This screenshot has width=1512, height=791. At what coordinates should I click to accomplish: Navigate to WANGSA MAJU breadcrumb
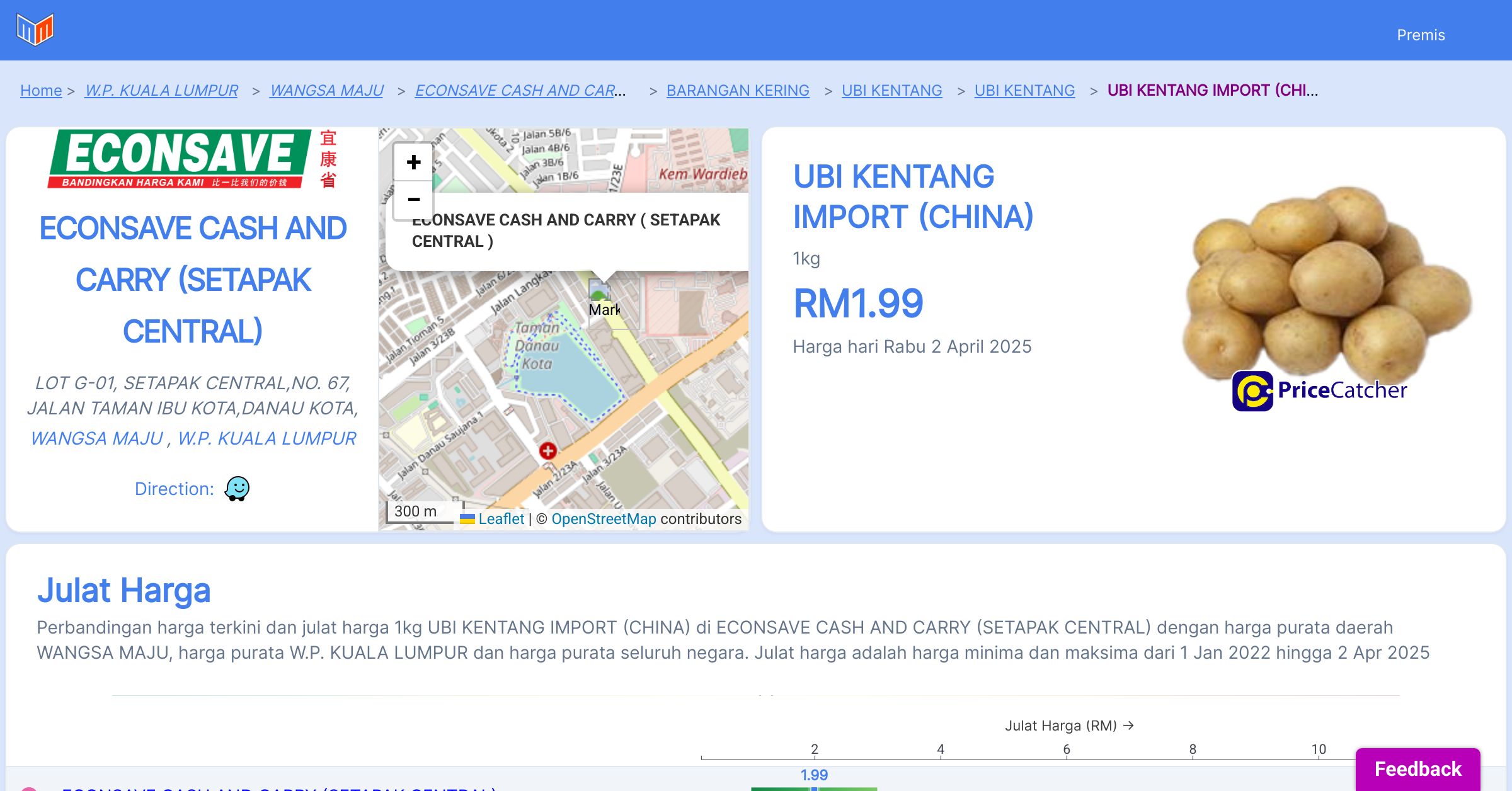click(326, 90)
